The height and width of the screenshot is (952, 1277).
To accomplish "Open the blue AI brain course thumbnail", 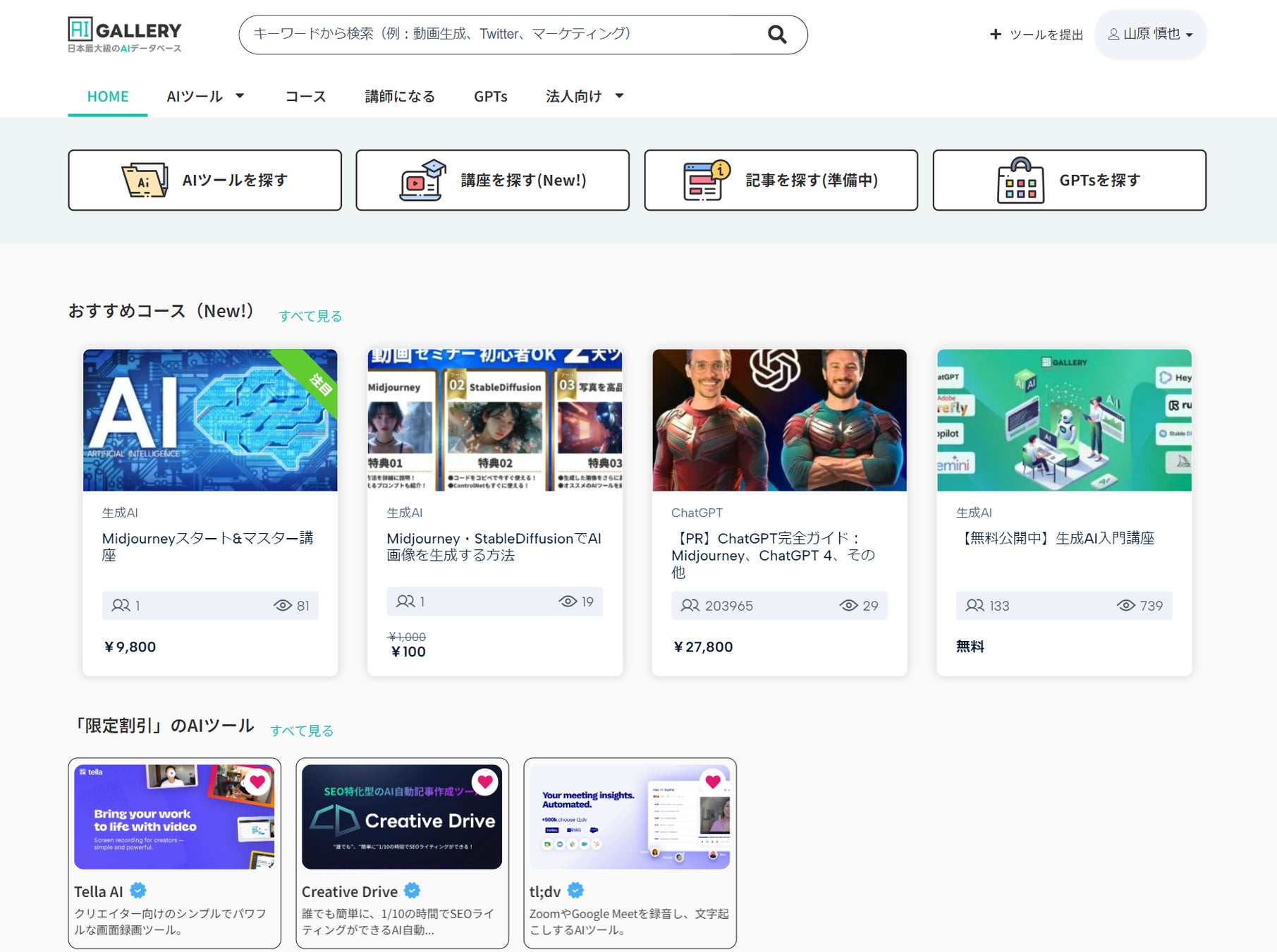I will (210, 420).
